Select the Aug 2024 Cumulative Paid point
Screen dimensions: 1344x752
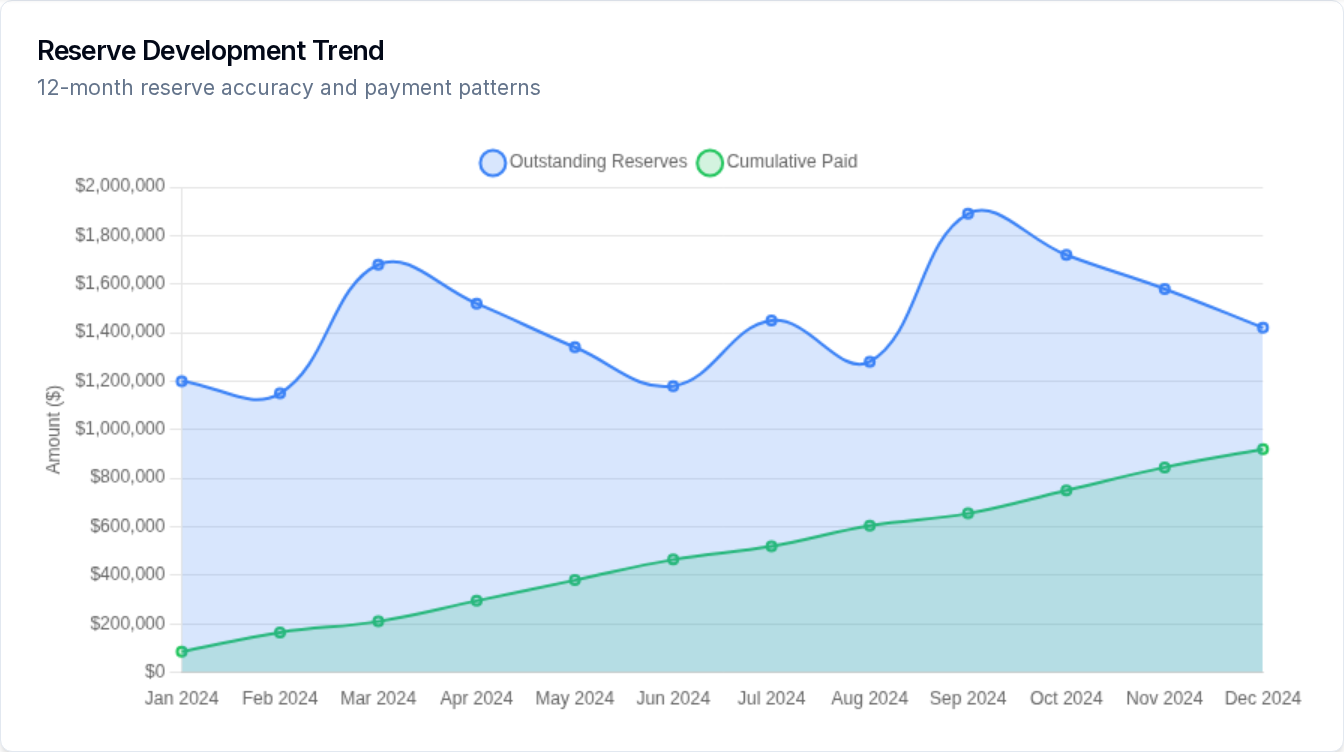pyautogui.click(x=870, y=526)
